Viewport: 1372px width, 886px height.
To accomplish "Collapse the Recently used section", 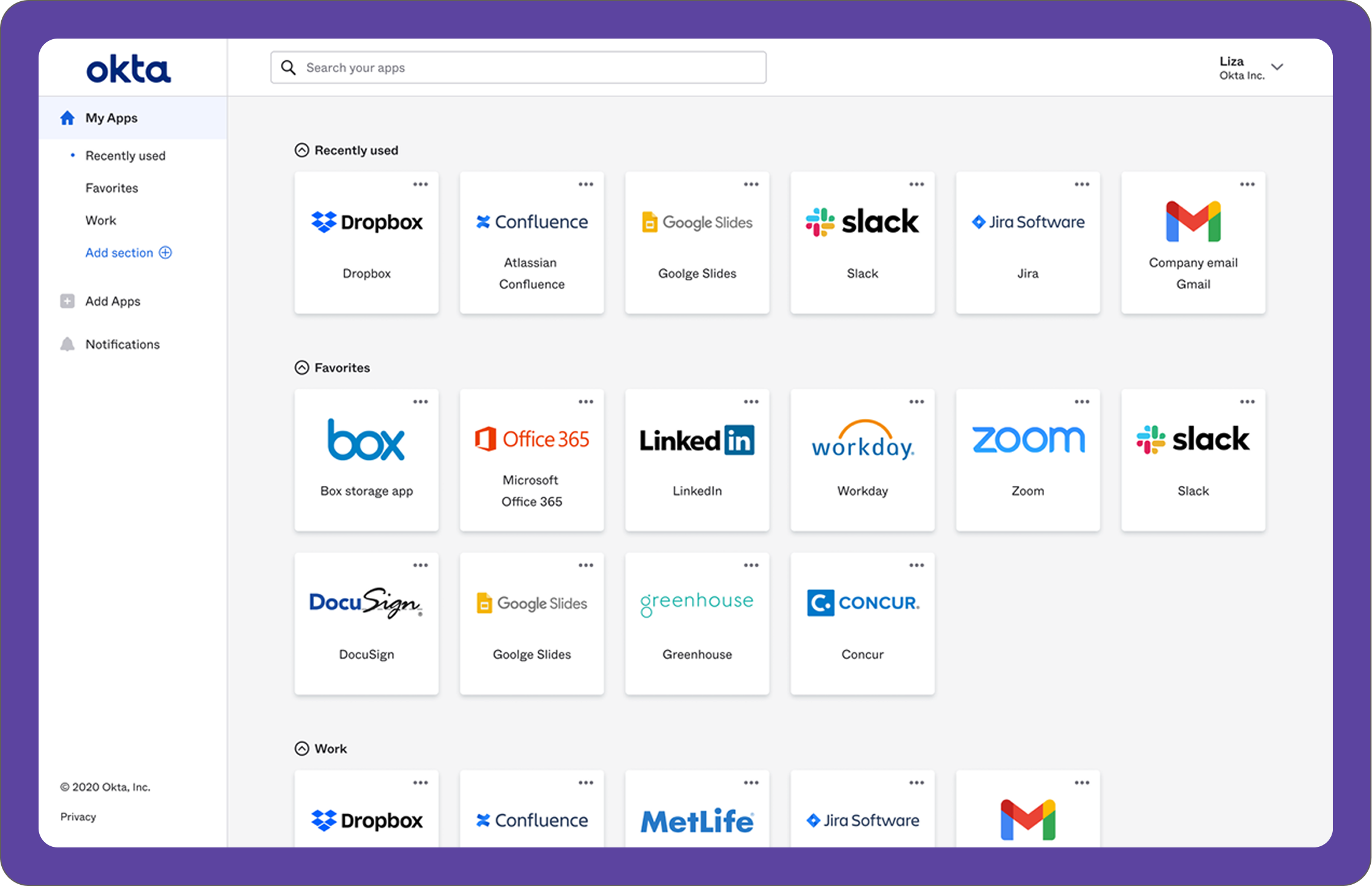I will click(301, 150).
